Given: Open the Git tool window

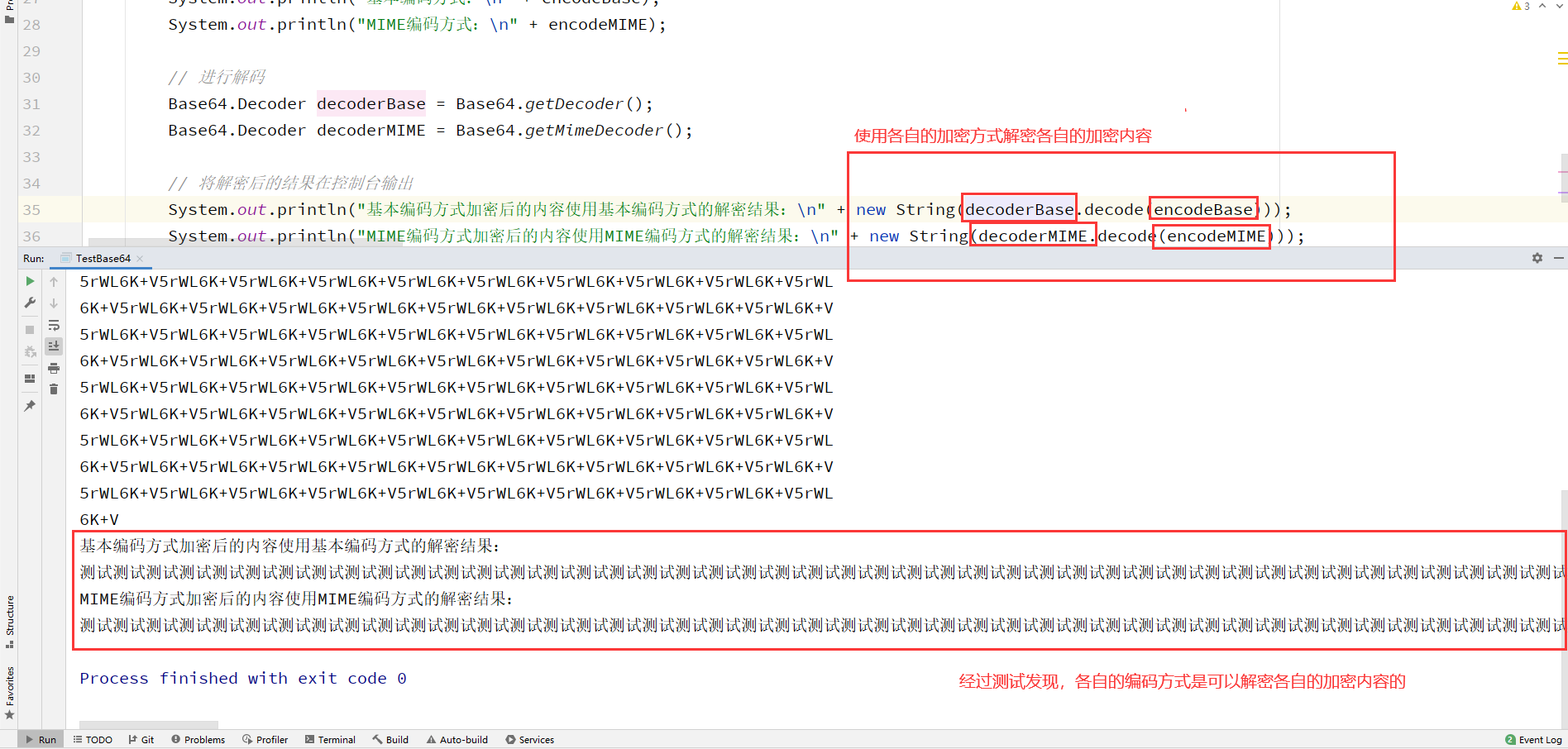Looking at the screenshot, I should point(141,739).
